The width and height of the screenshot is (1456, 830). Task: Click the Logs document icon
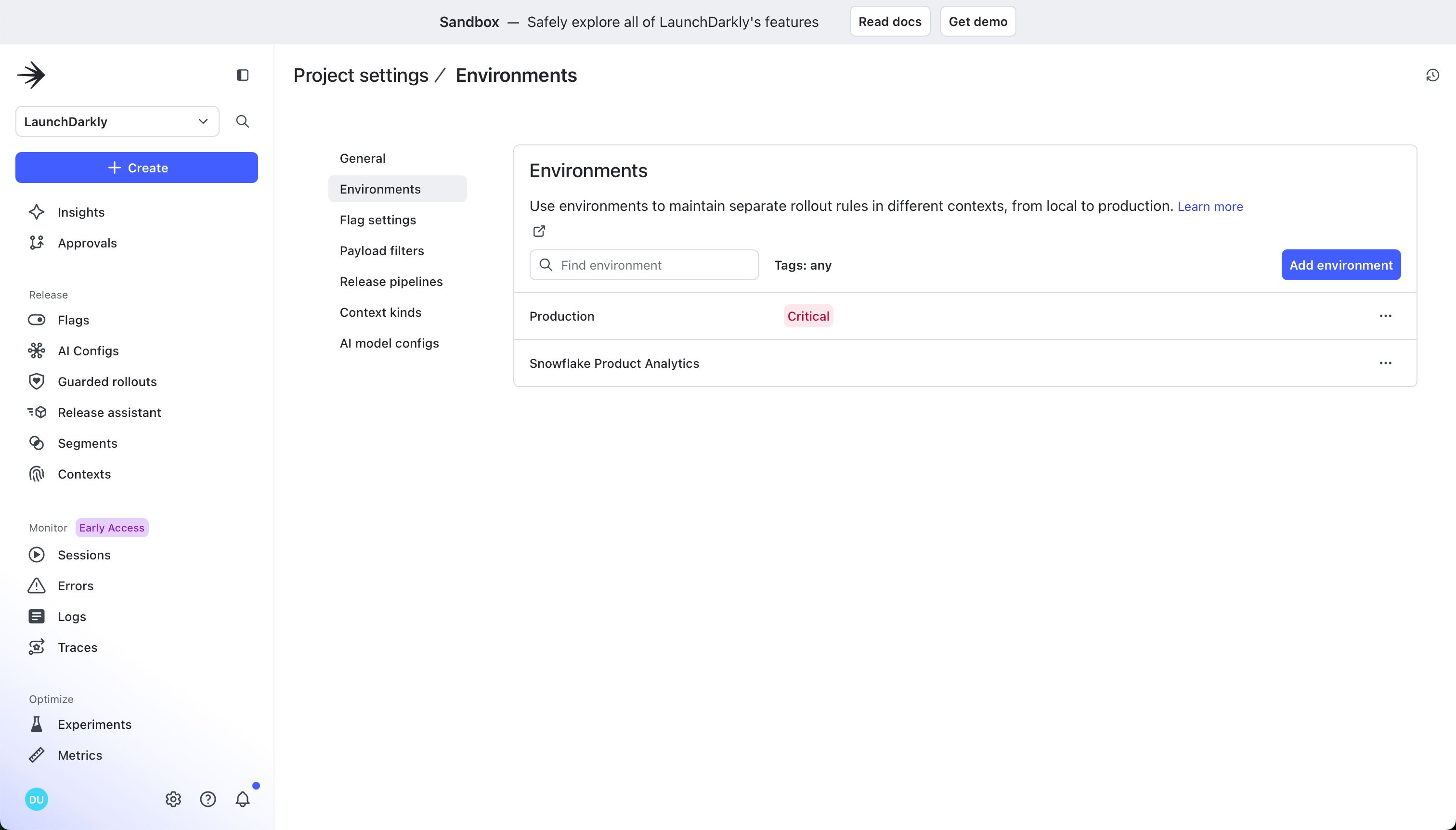[37, 616]
